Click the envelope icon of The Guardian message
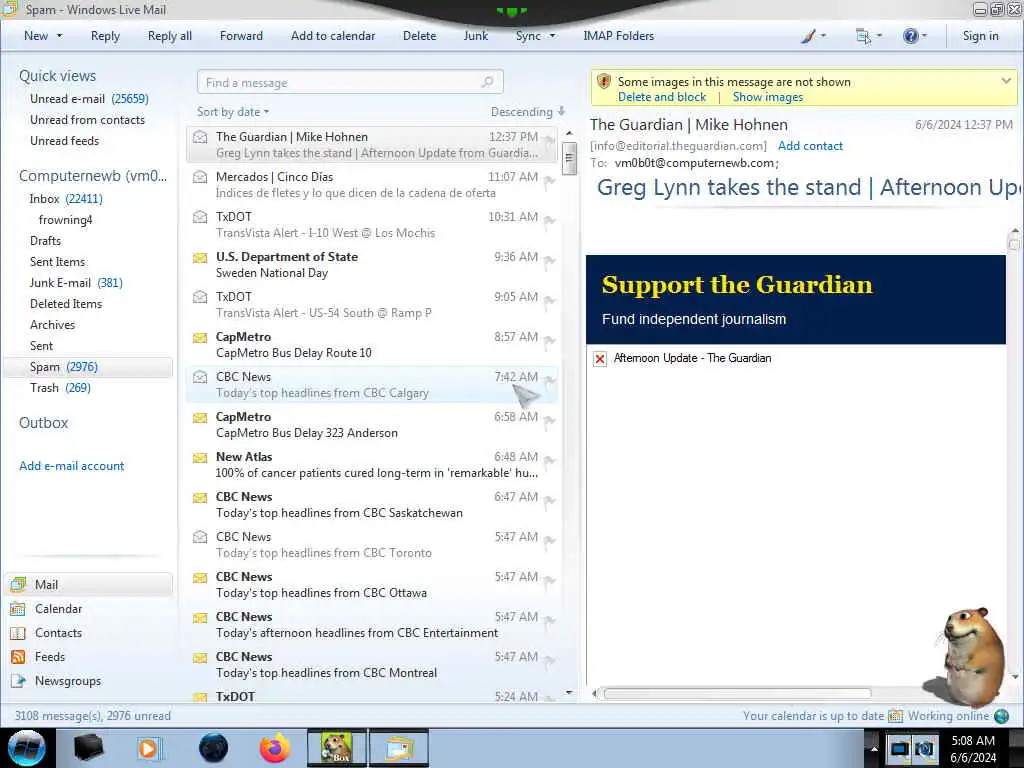 200,137
